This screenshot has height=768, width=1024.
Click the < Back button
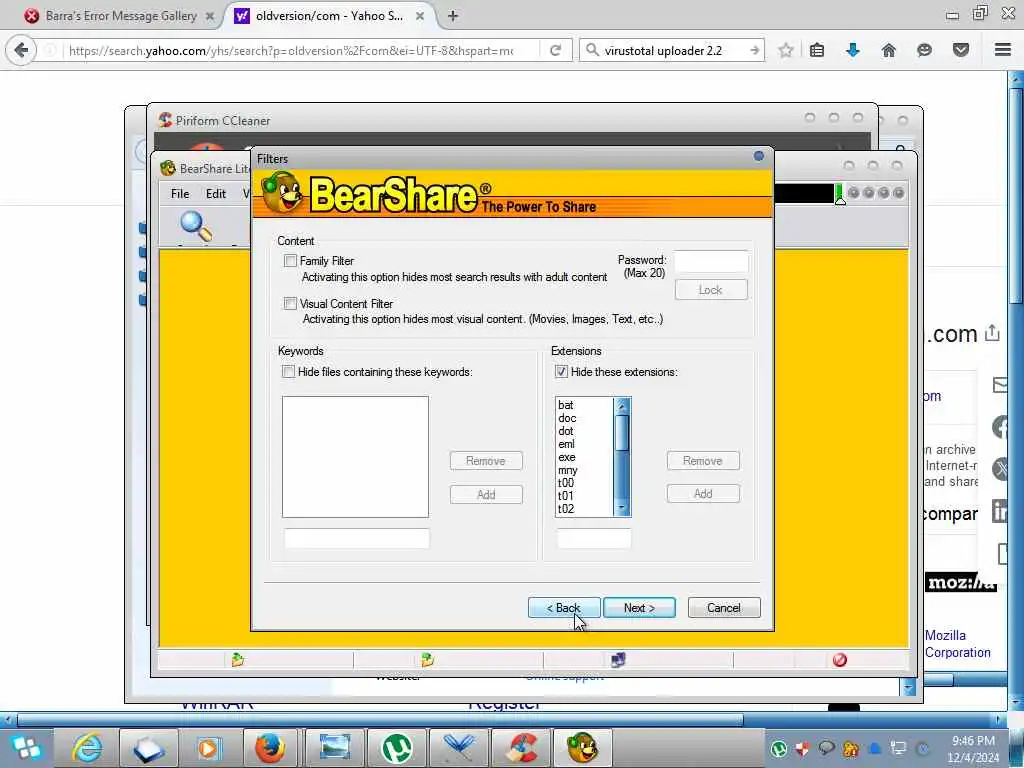[x=564, y=608]
